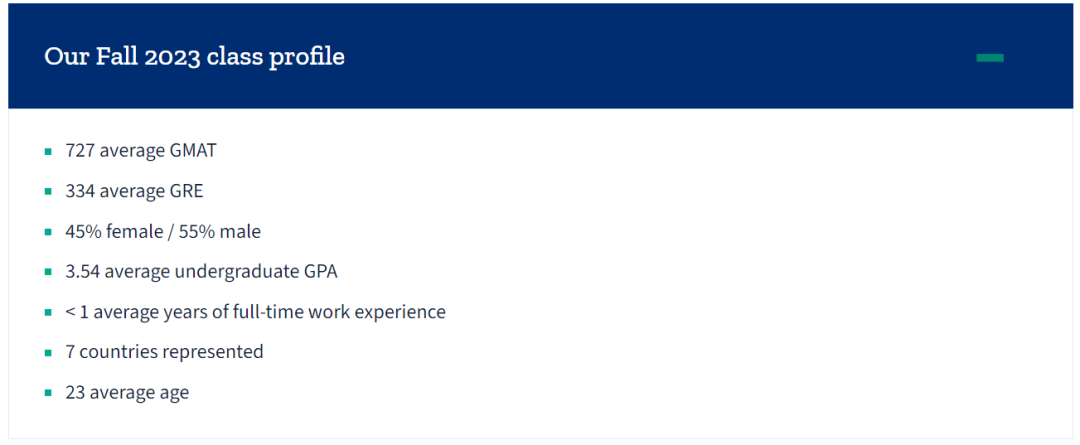Select the bullet next to average age
Image resolution: width=1080 pixels, height=445 pixels.
click(48, 393)
